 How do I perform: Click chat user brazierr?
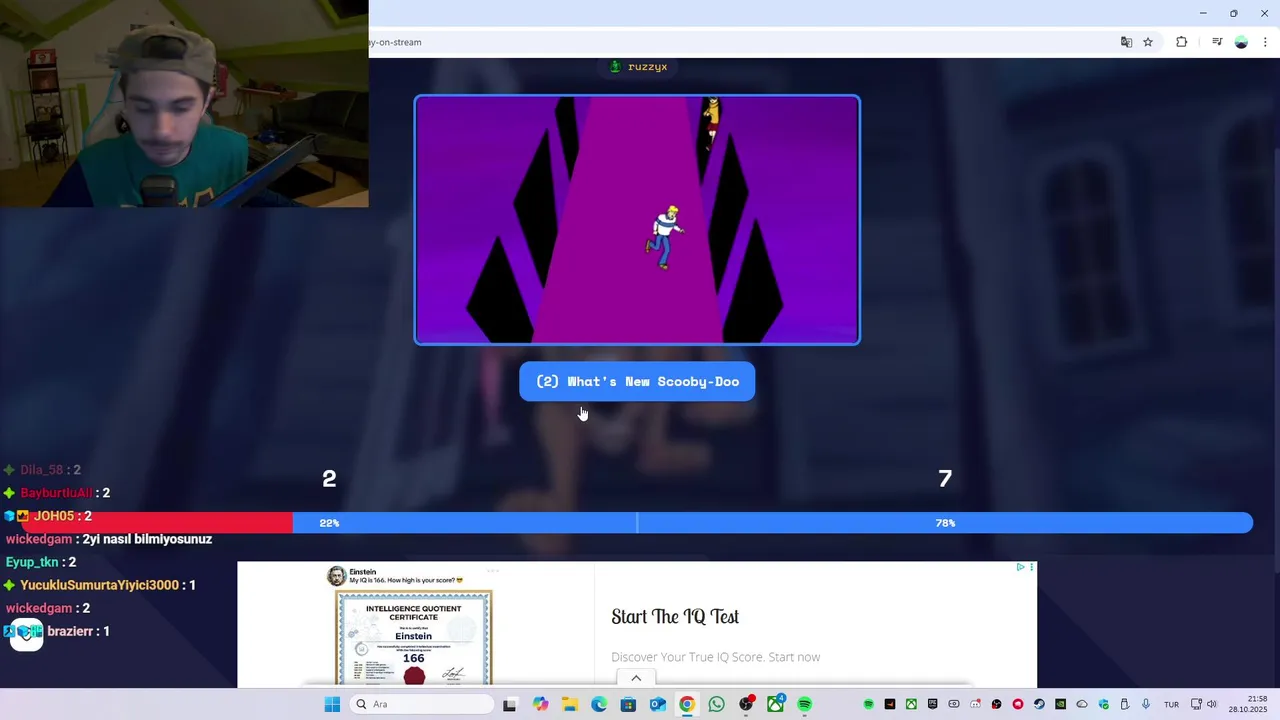(70, 631)
